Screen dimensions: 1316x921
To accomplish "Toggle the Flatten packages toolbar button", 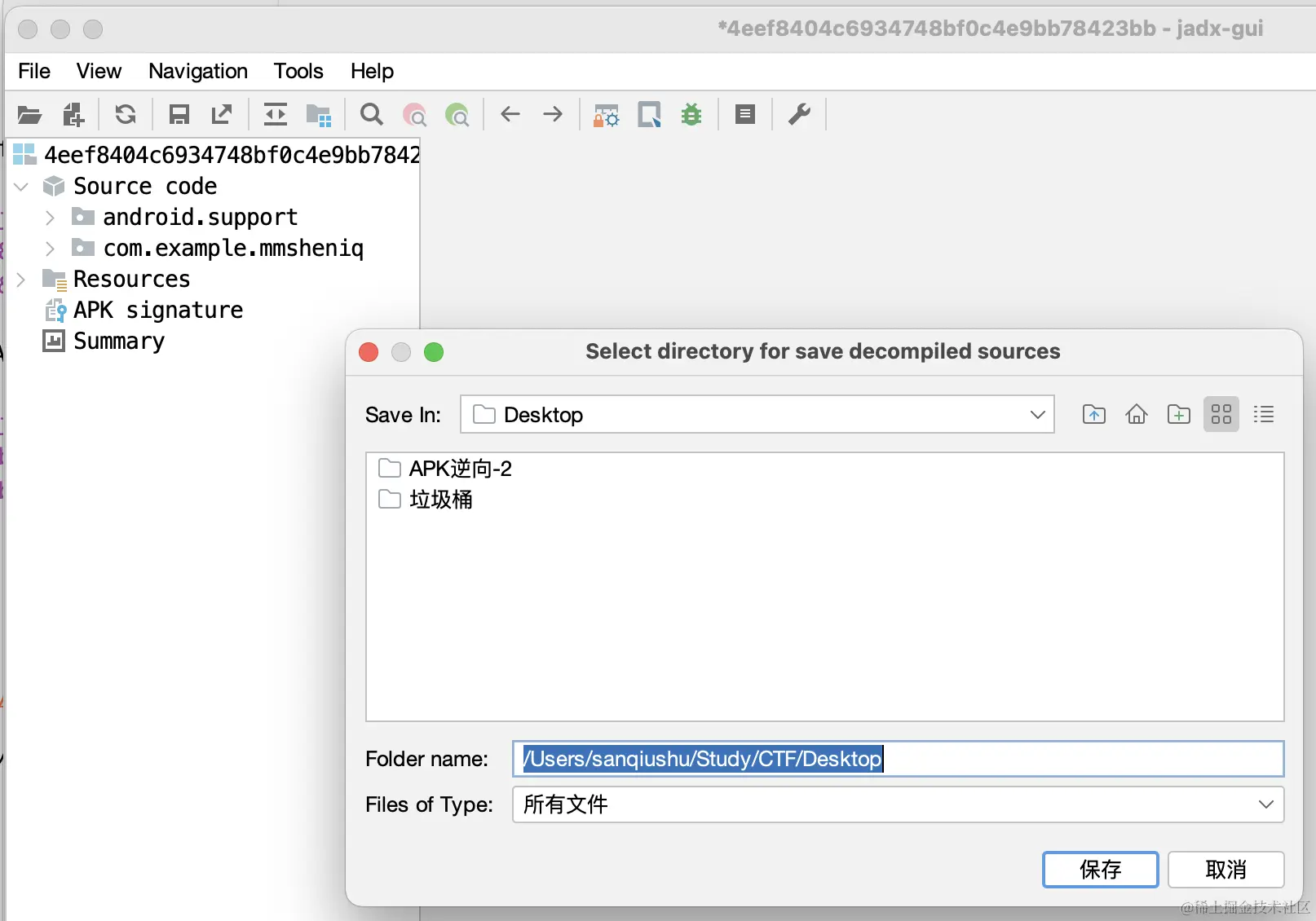I will 318,115.
